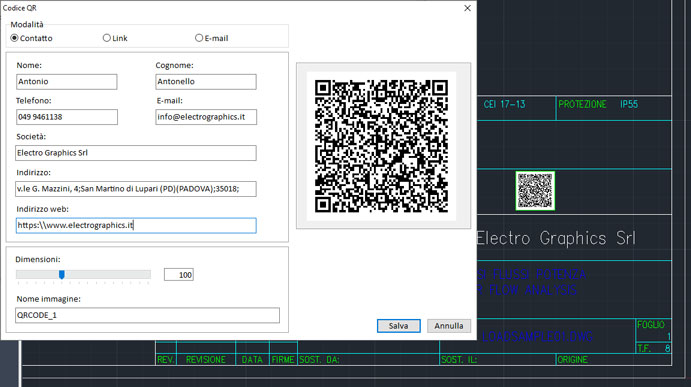Screen dimensions: 691x387
Task: Choose the E-mail mode option
Action: coord(199,38)
